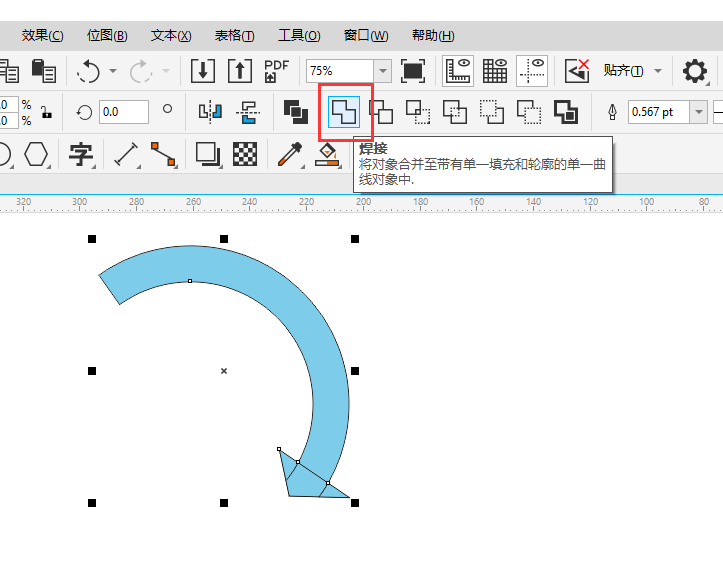This screenshot has width=723, height=568.
Task: Select the Polygon tool
Action: point(37,154)
